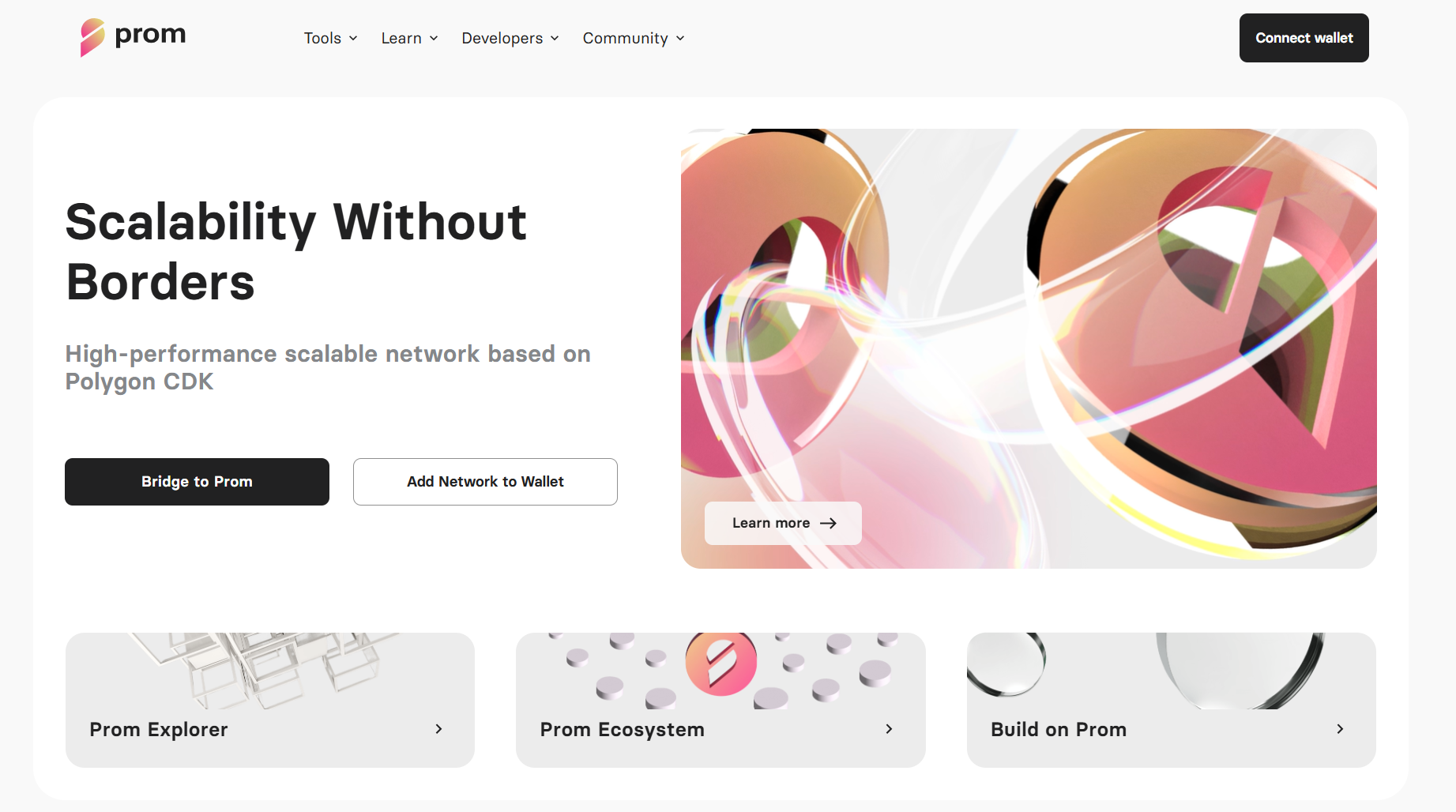Expand the Developers dropdown chevron
The image size is (1456, 812).
coord(555,38)
